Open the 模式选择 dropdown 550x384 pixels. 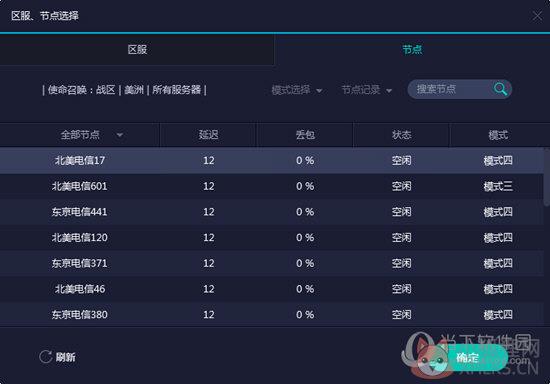297,90
